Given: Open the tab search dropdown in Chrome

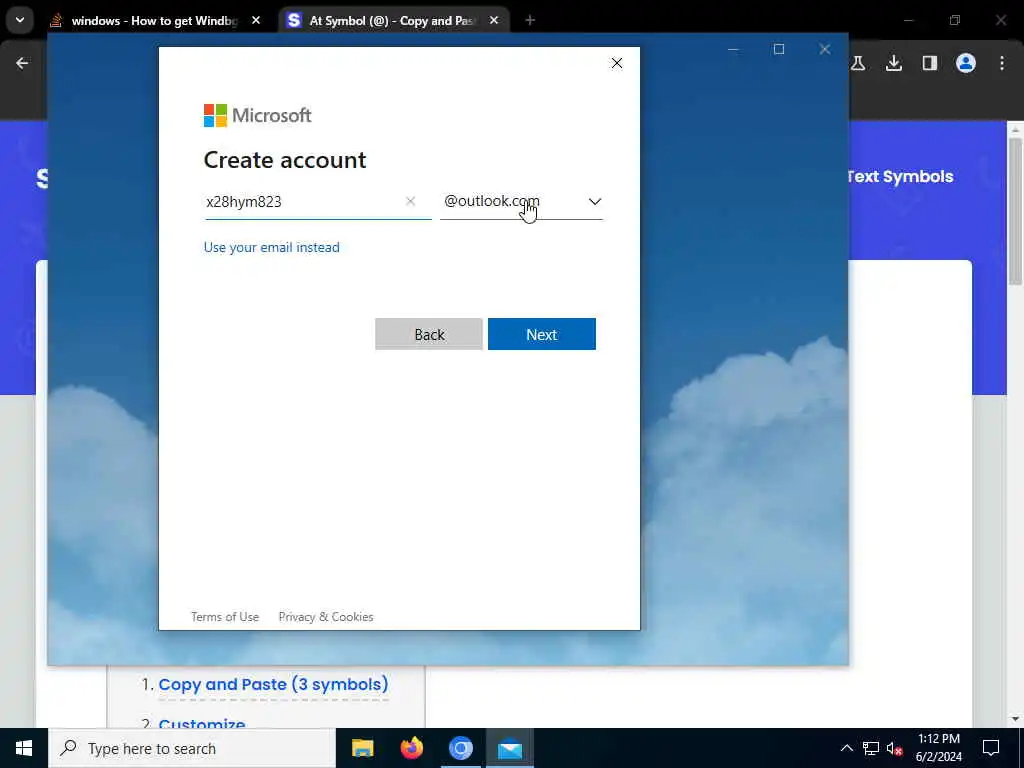Looking at the screenshot, I should pos(20,20).
